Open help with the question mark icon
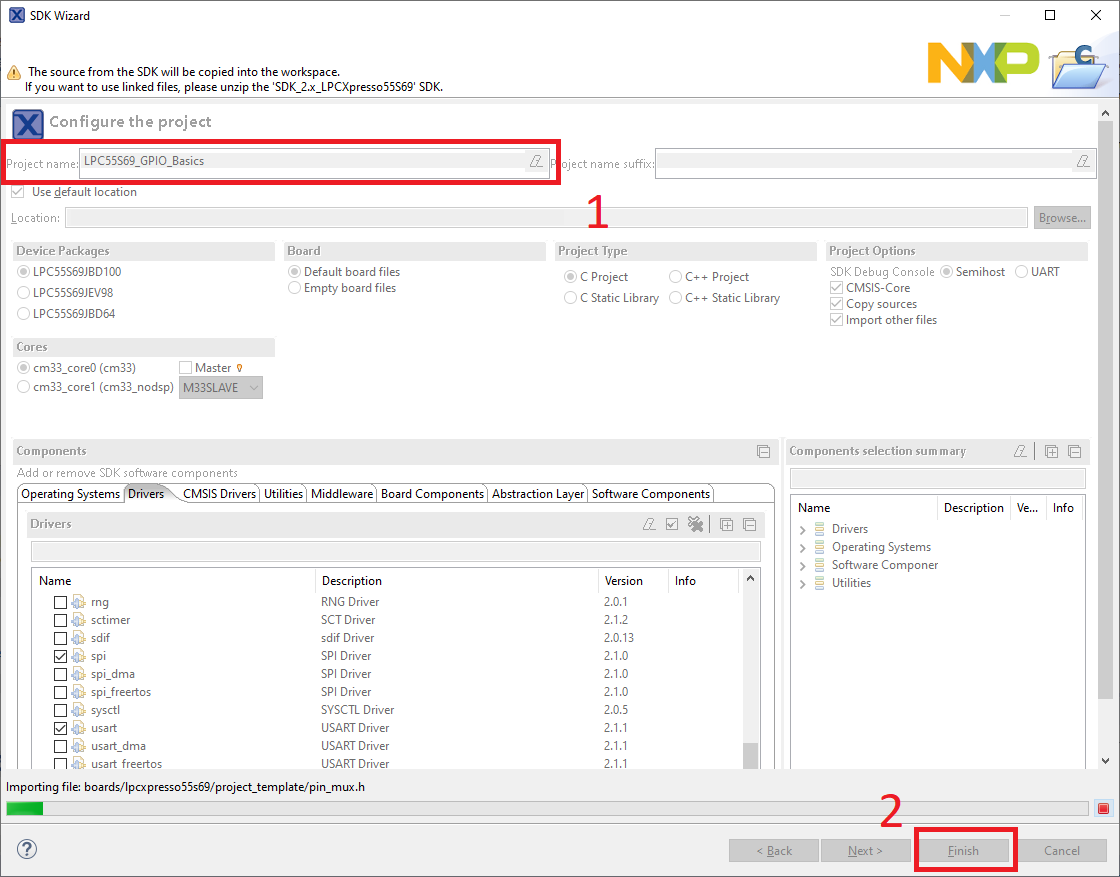This screenshot has height=877, width=1120. coord(27,850)
